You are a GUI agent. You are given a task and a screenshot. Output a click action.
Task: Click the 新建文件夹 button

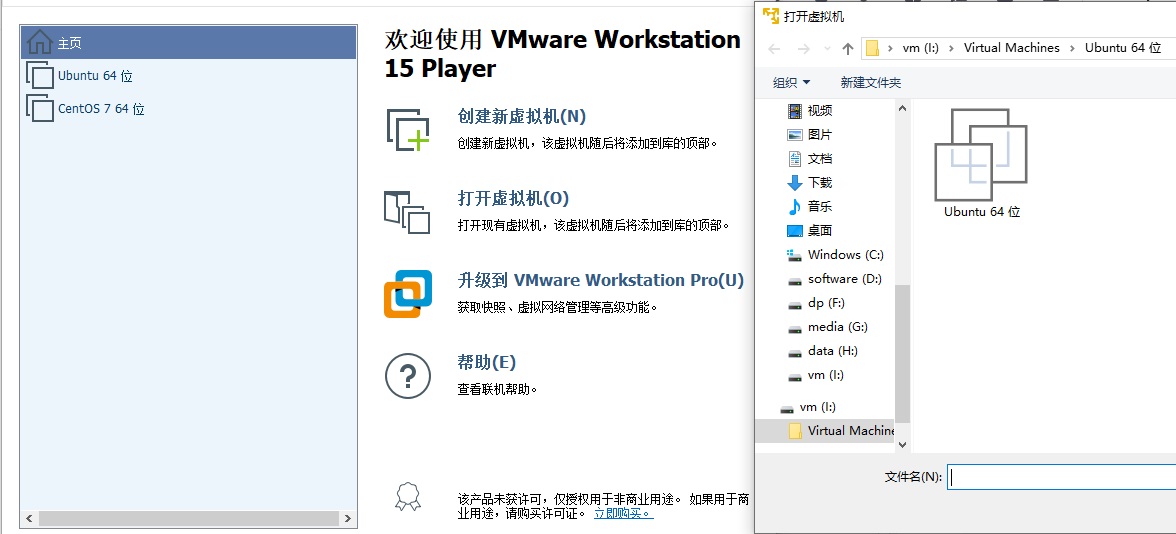(x=871, y=82)
